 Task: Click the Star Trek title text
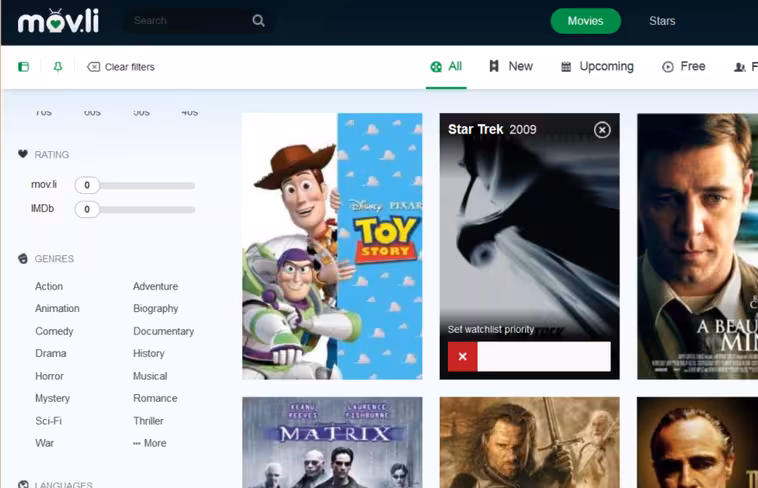click(475, 130)
